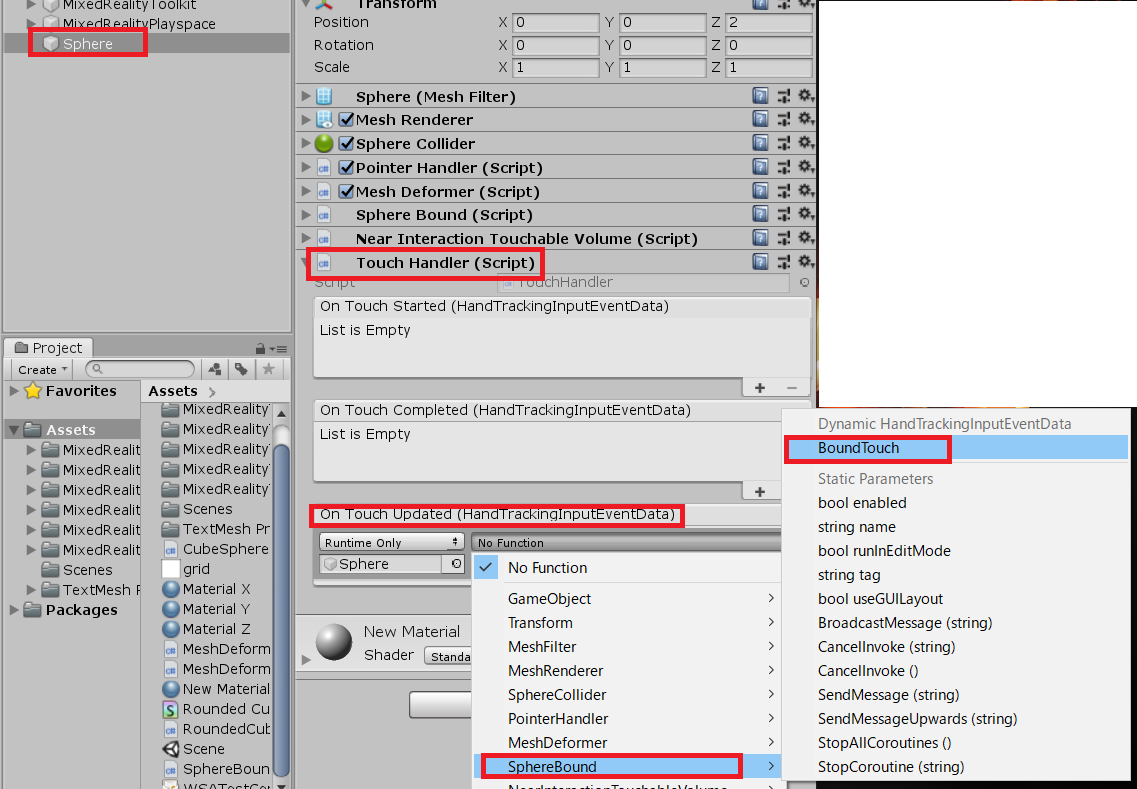Open the SphereBound submenu
Screen dimensions: 1137x789
(627, 767)
